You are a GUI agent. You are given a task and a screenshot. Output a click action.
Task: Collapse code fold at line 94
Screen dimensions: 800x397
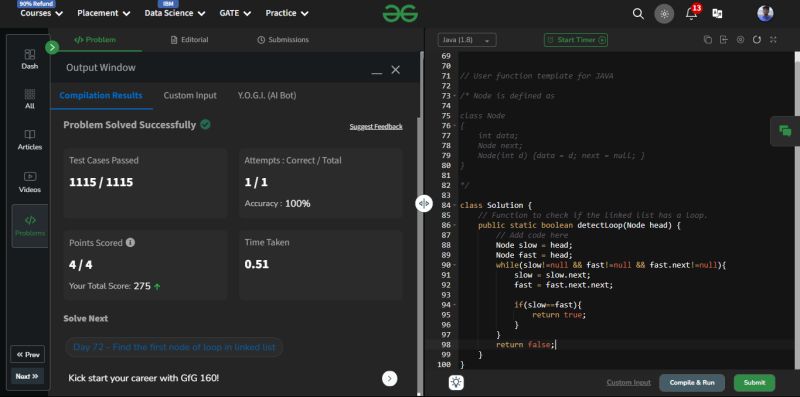455,305
